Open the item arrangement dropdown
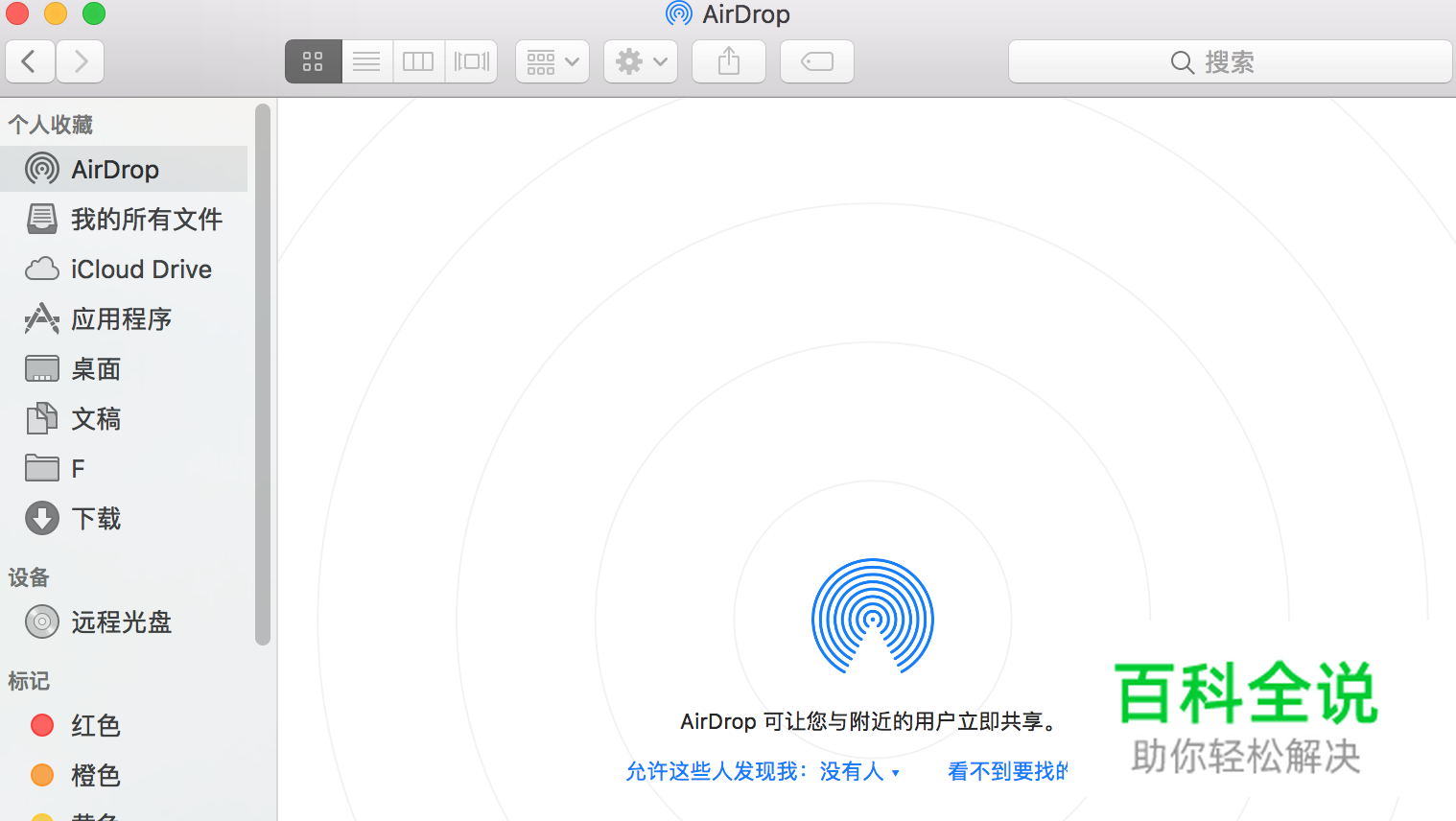The image size is (1456, 821). [552, 62]
